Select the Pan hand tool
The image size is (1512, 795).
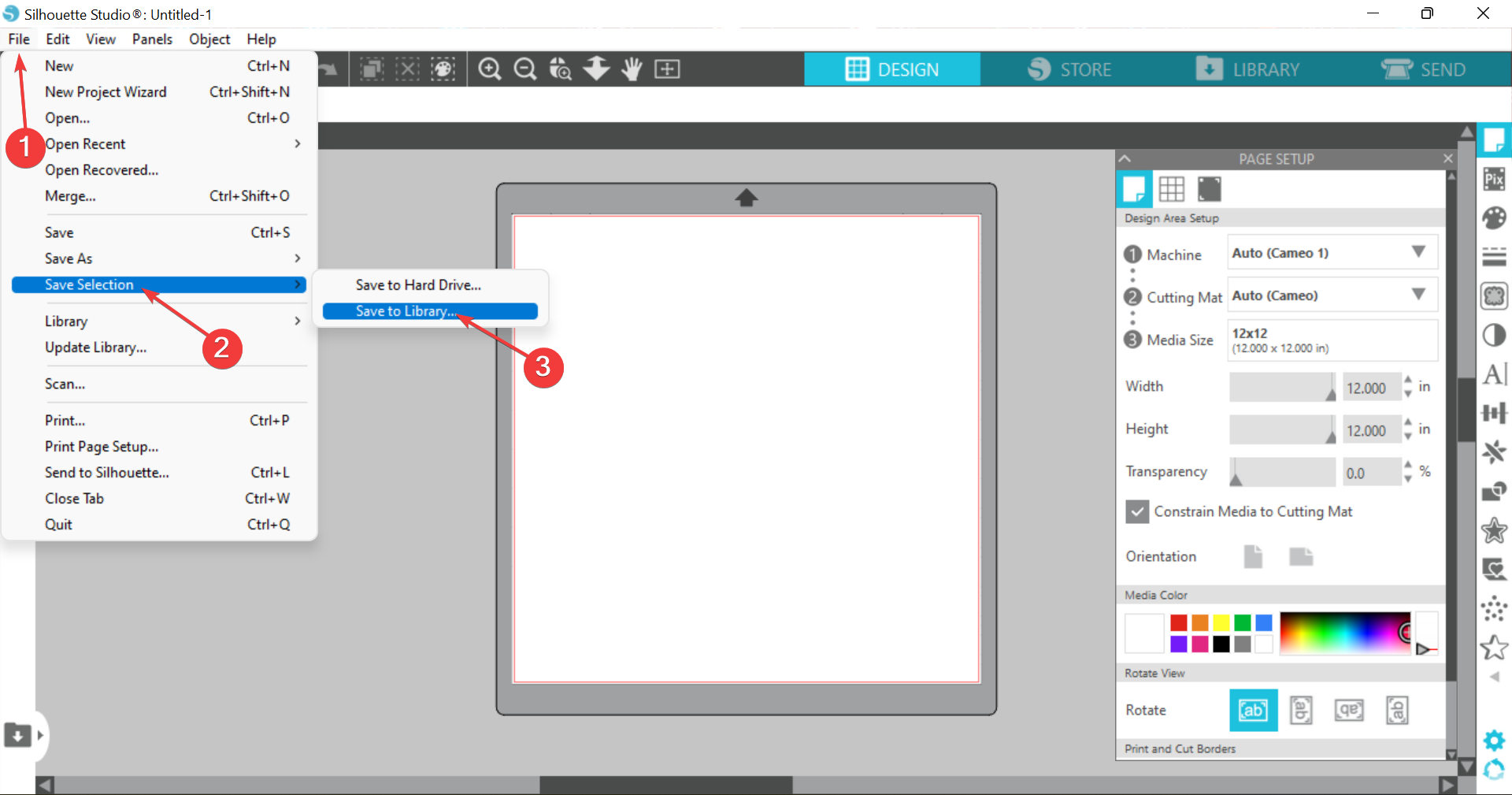(632, 69)
